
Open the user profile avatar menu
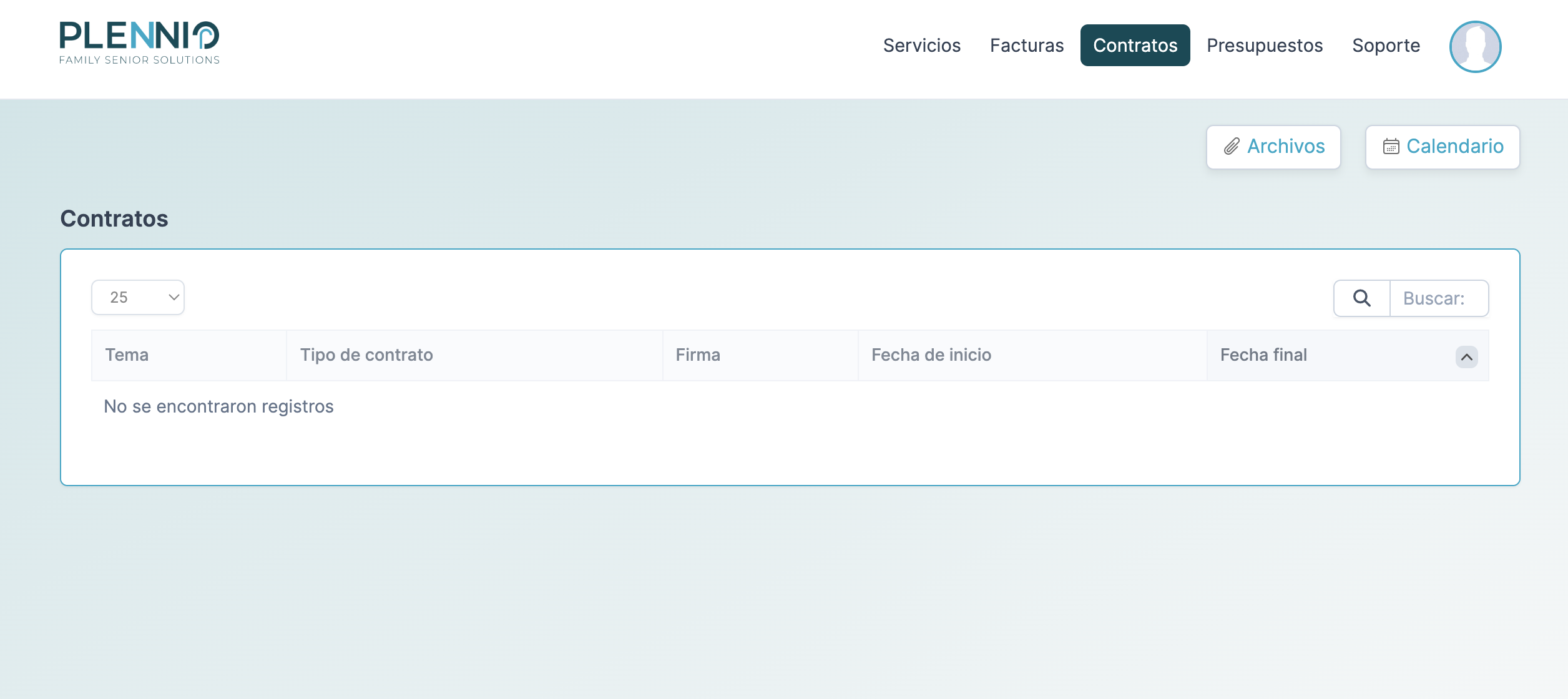click(x=1475, y=47)
